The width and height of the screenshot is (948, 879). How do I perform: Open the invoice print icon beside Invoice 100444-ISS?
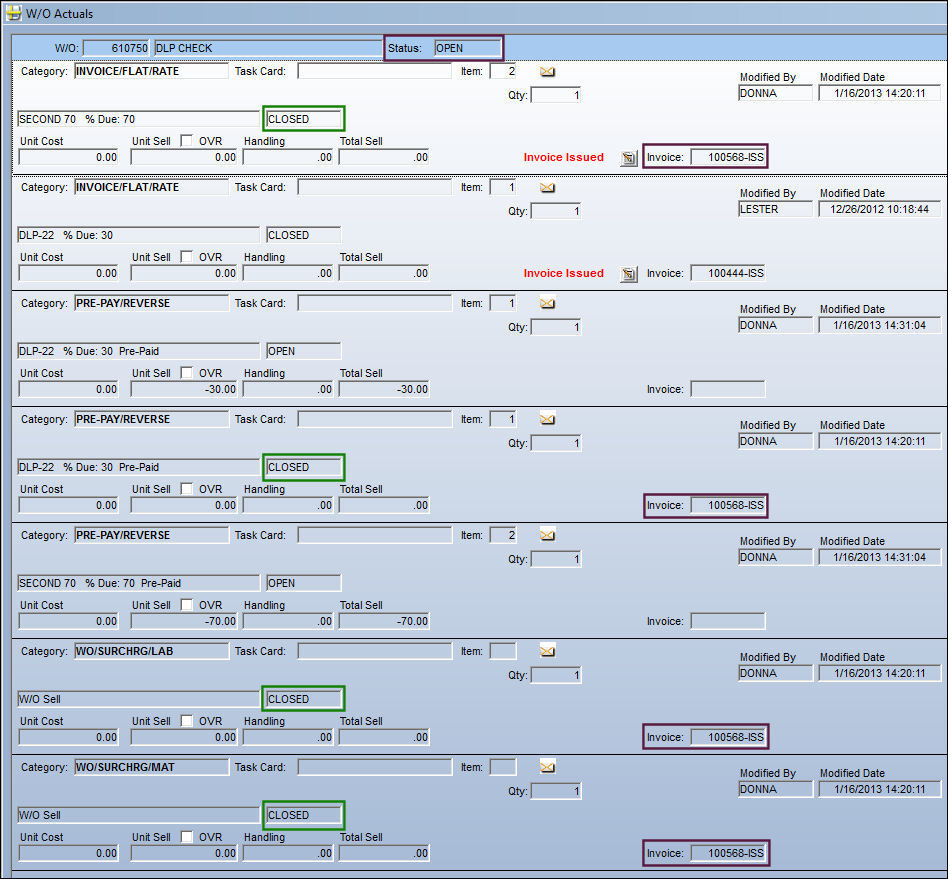629,274
